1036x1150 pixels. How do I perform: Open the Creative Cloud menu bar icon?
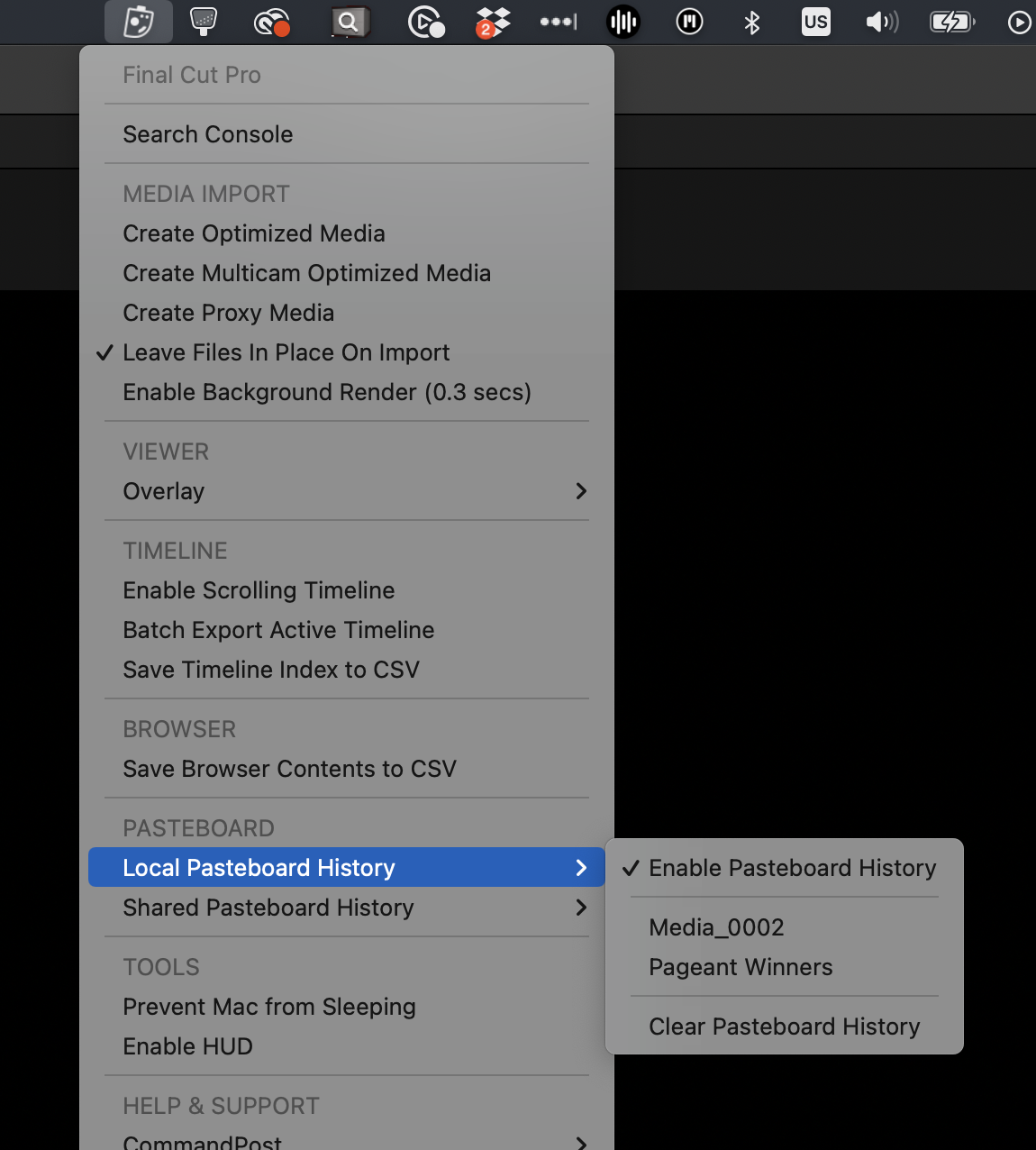point(271,22)
